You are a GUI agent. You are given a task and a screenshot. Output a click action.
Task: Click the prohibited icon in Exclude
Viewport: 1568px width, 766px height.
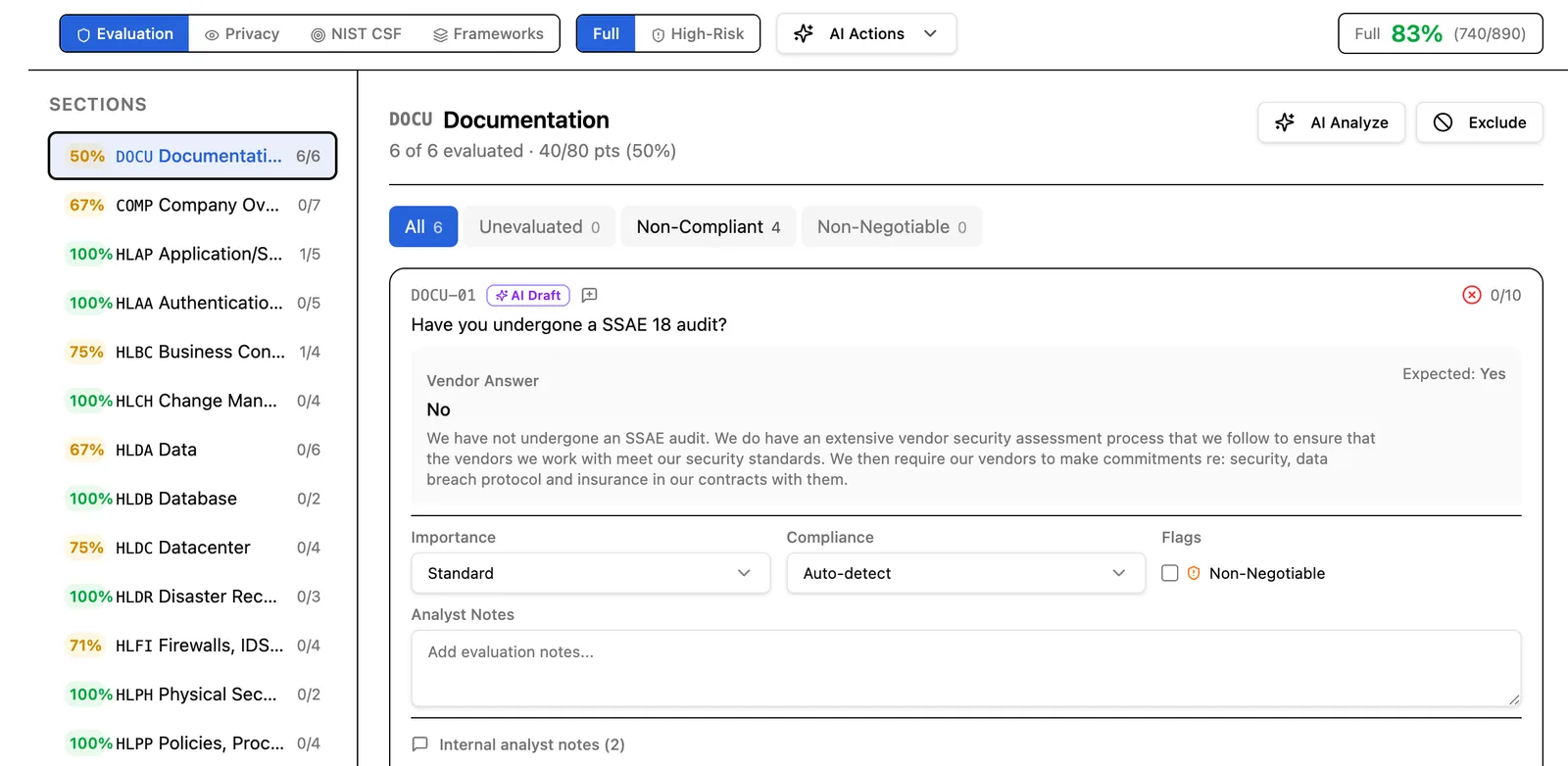1443,122
